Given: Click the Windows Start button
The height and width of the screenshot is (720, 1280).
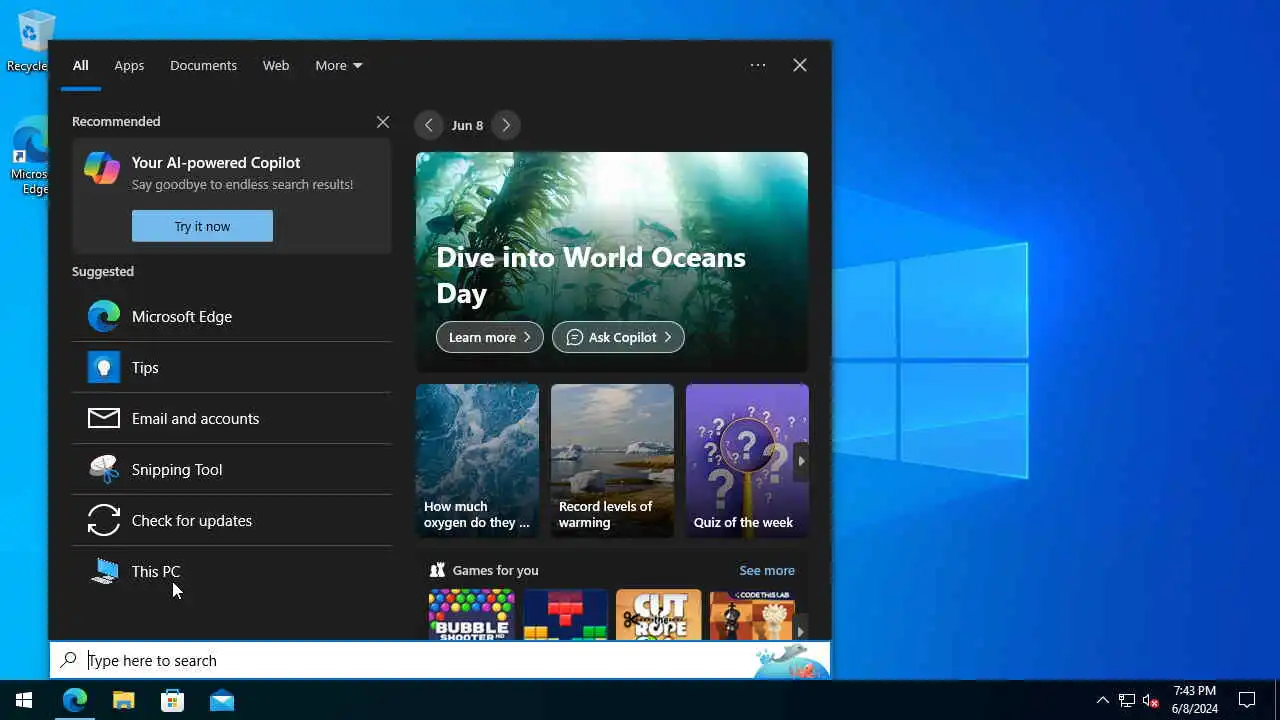Looking at the screenshot, I should coord(24,700).
